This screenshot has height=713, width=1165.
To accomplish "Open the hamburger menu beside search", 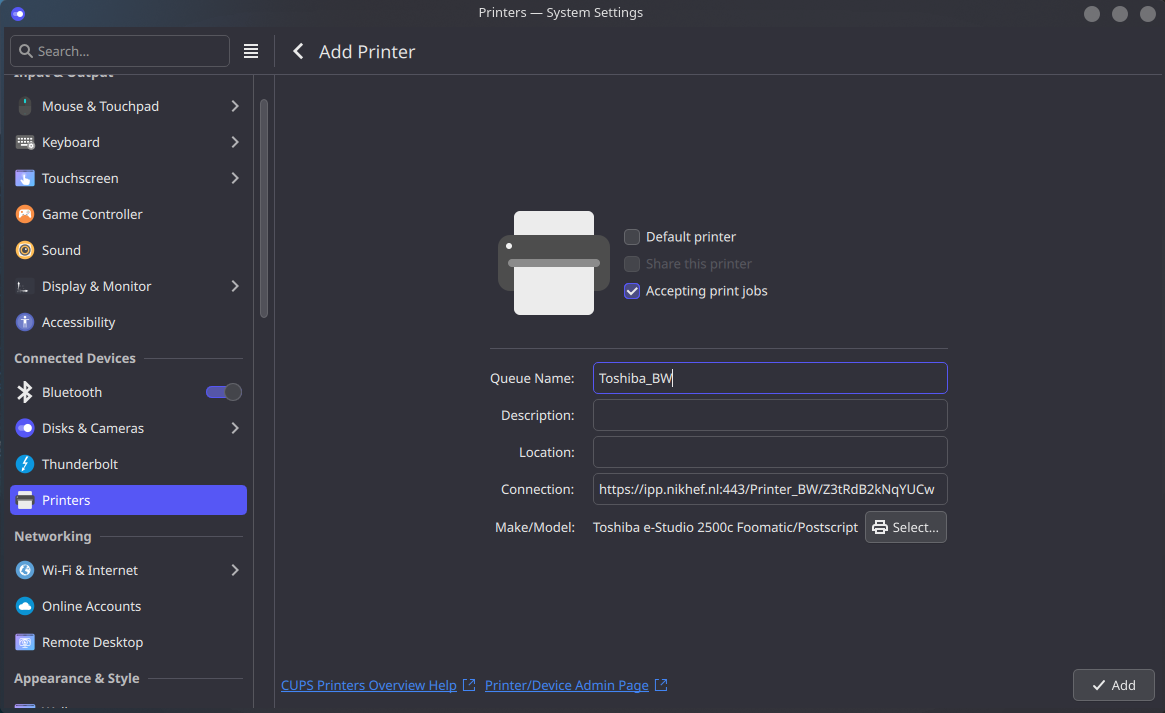I will coord(251,51).
